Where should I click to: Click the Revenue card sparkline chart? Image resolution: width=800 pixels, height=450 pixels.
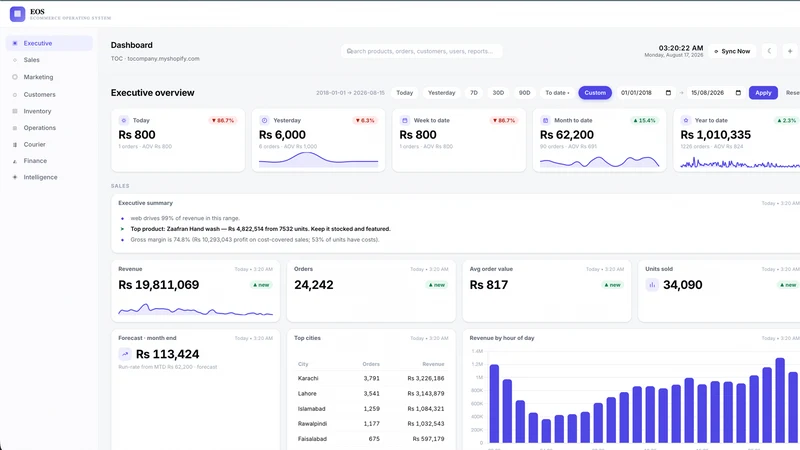tap(195, 309)
